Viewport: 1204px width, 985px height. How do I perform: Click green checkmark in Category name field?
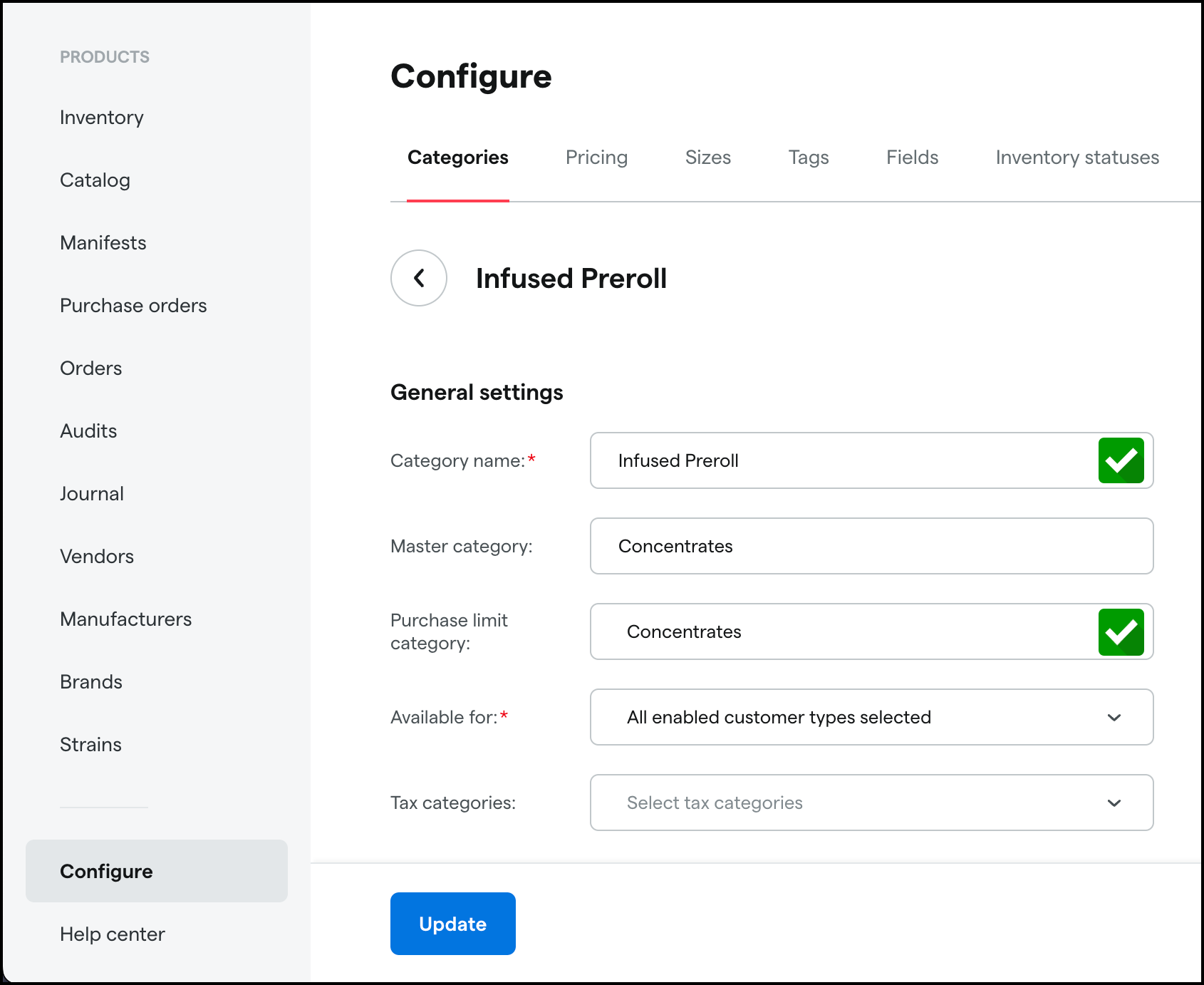click(x=1121, y=460)
